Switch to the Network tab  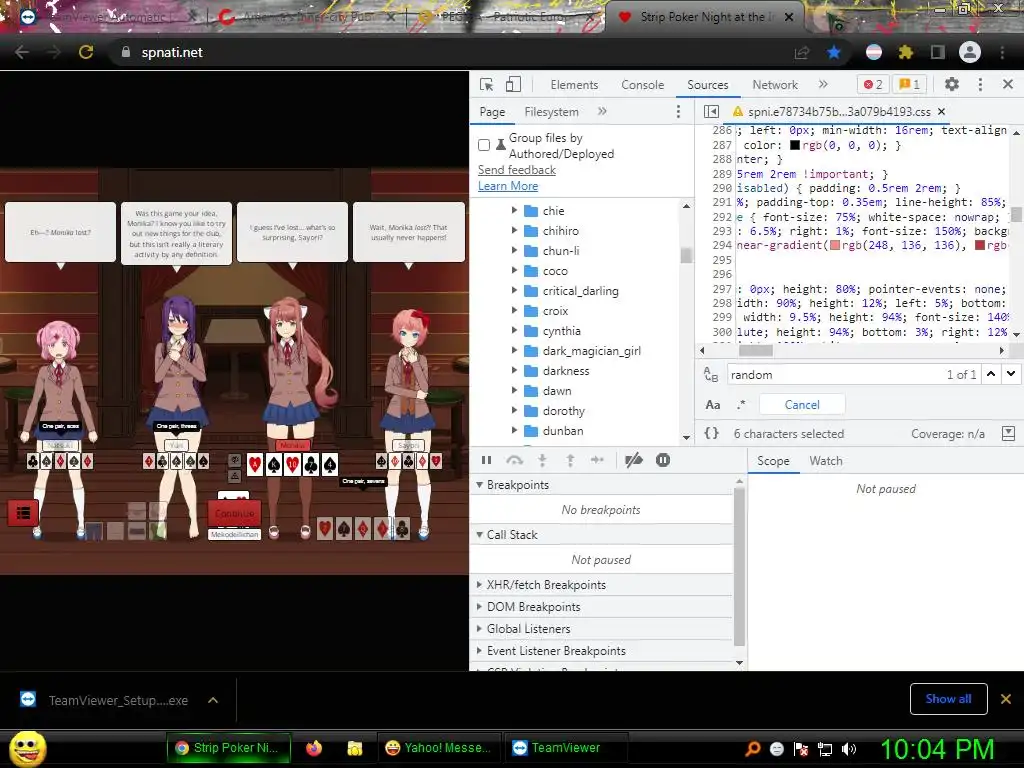pyautogui.click(x=775, y=85)
